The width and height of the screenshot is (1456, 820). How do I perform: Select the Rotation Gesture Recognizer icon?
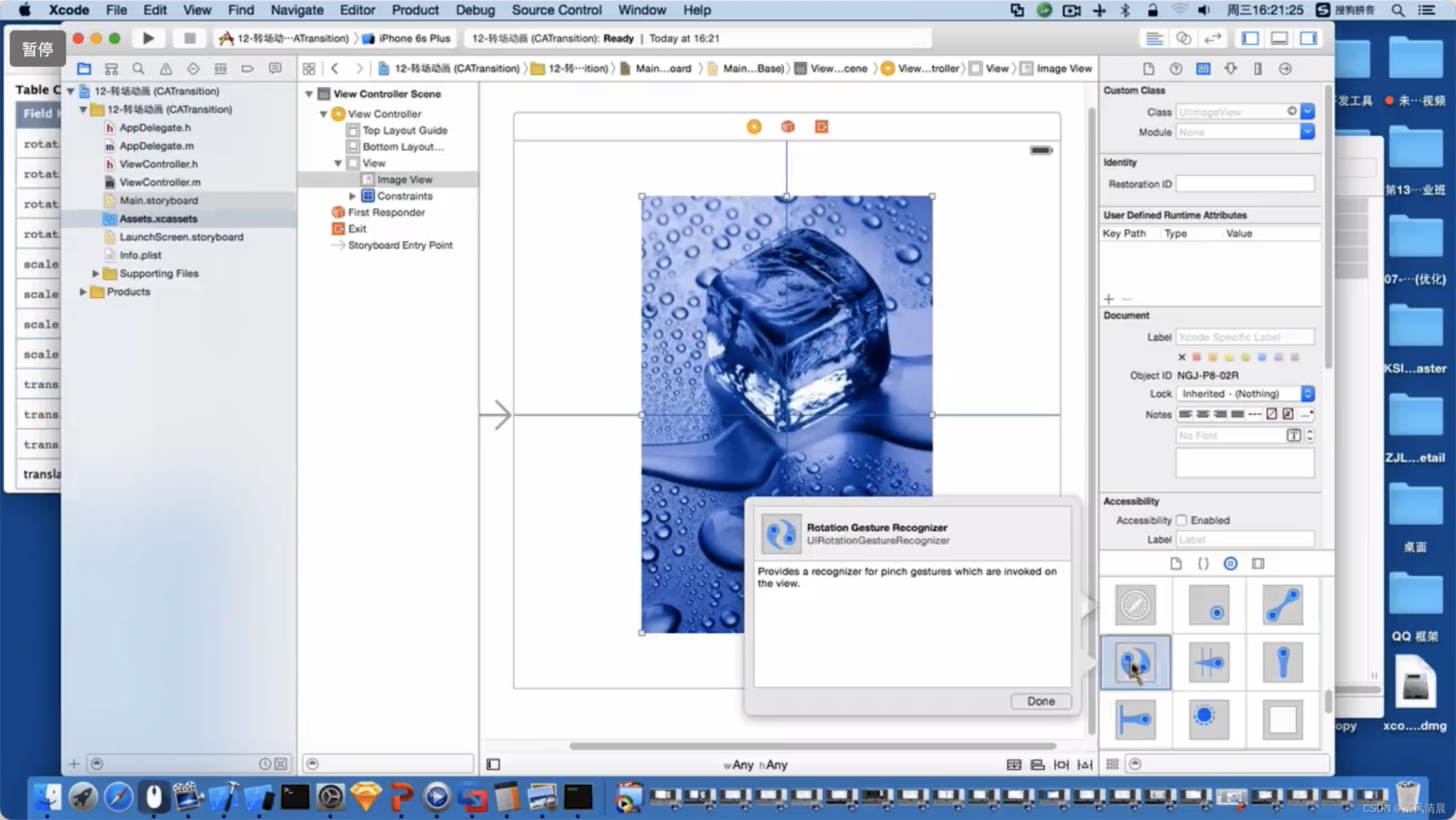(x=1135, y=661)
